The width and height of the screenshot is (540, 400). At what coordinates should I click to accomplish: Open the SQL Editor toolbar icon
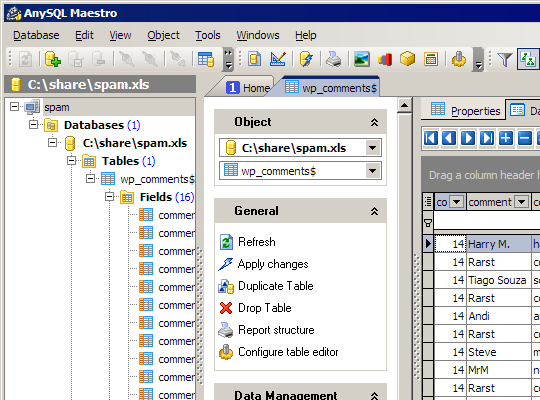(255, 59)
